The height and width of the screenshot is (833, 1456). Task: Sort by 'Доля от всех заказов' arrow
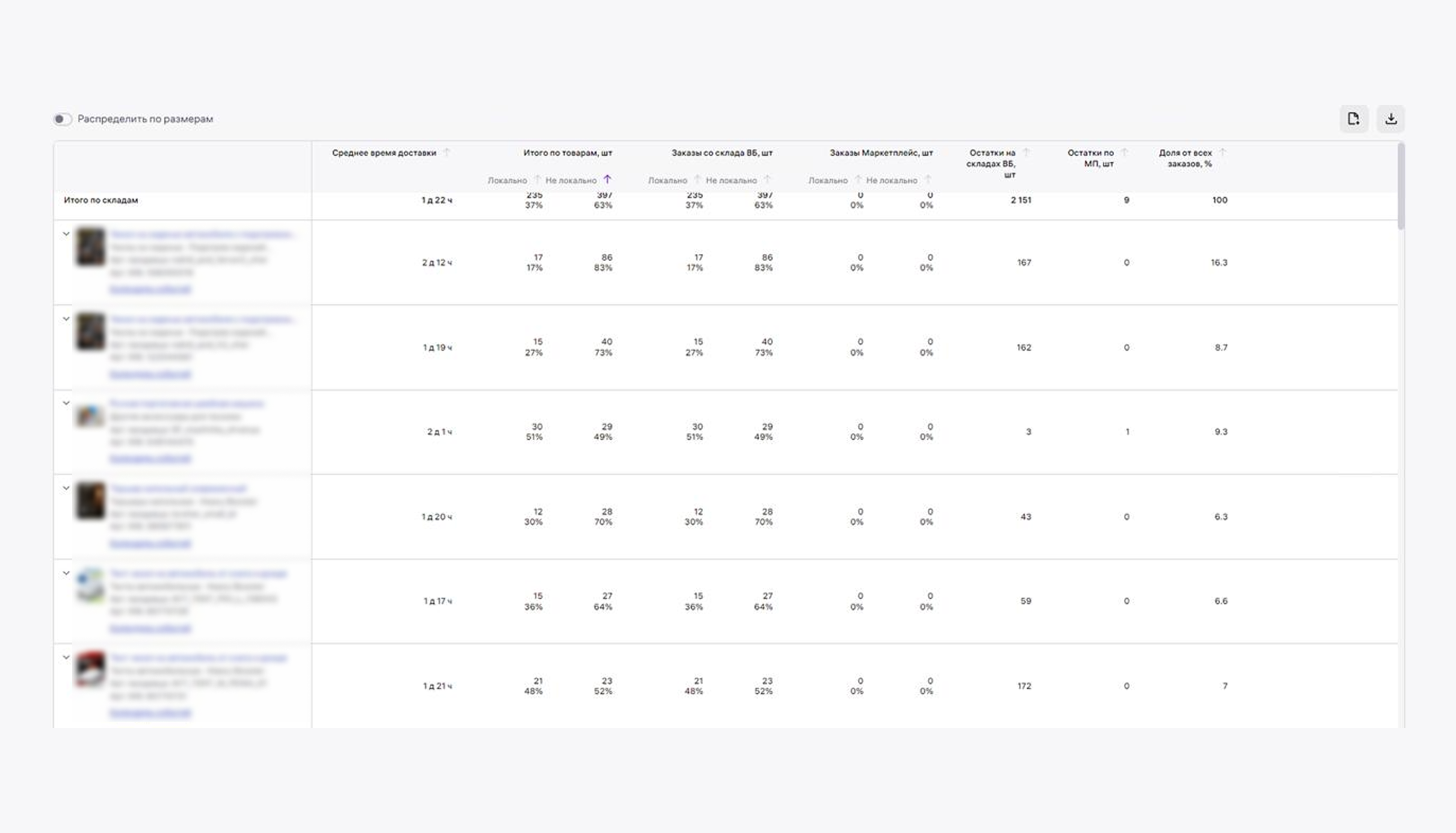pos(1222,153)
